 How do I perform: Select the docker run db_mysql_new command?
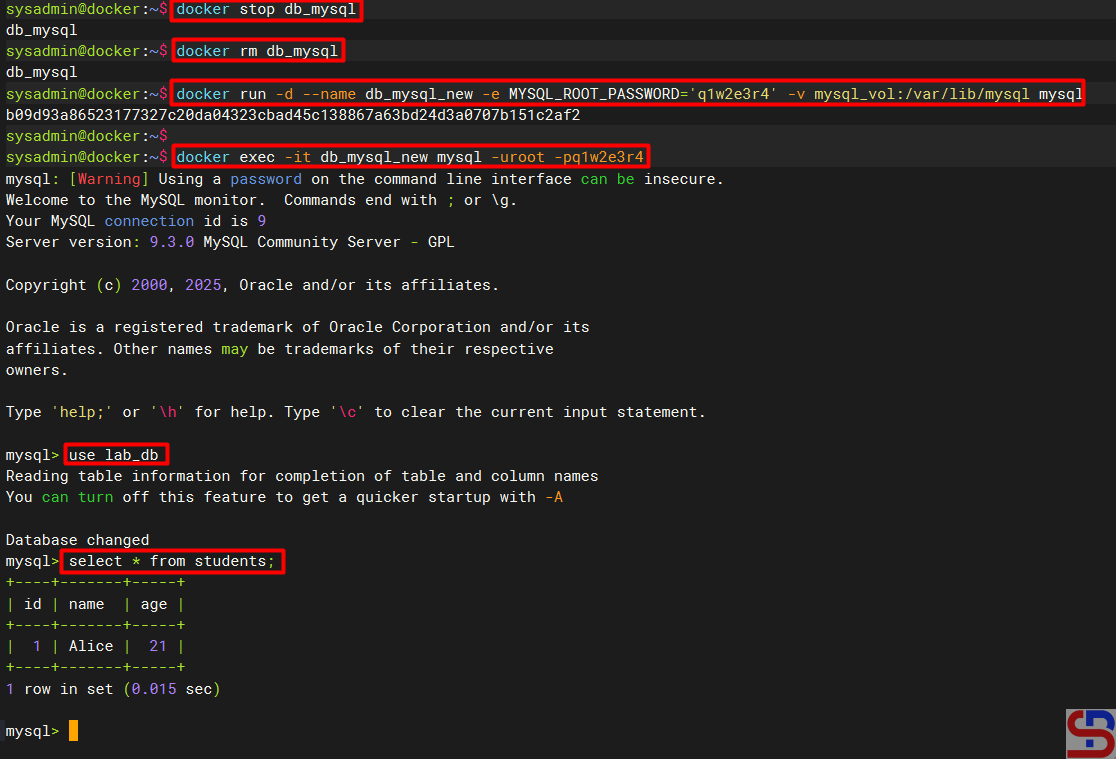coord(628,94)
